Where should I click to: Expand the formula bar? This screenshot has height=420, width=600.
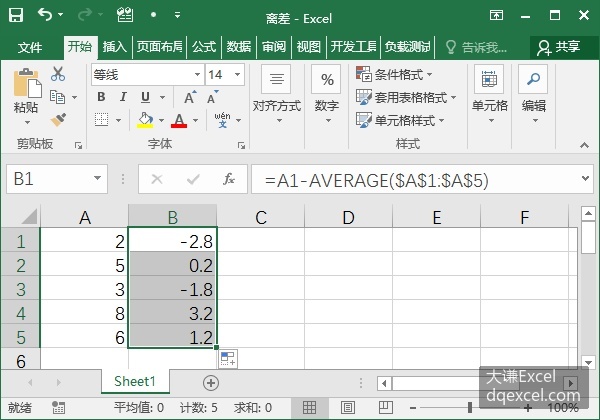pyautogui.click(x=585, y=178)
